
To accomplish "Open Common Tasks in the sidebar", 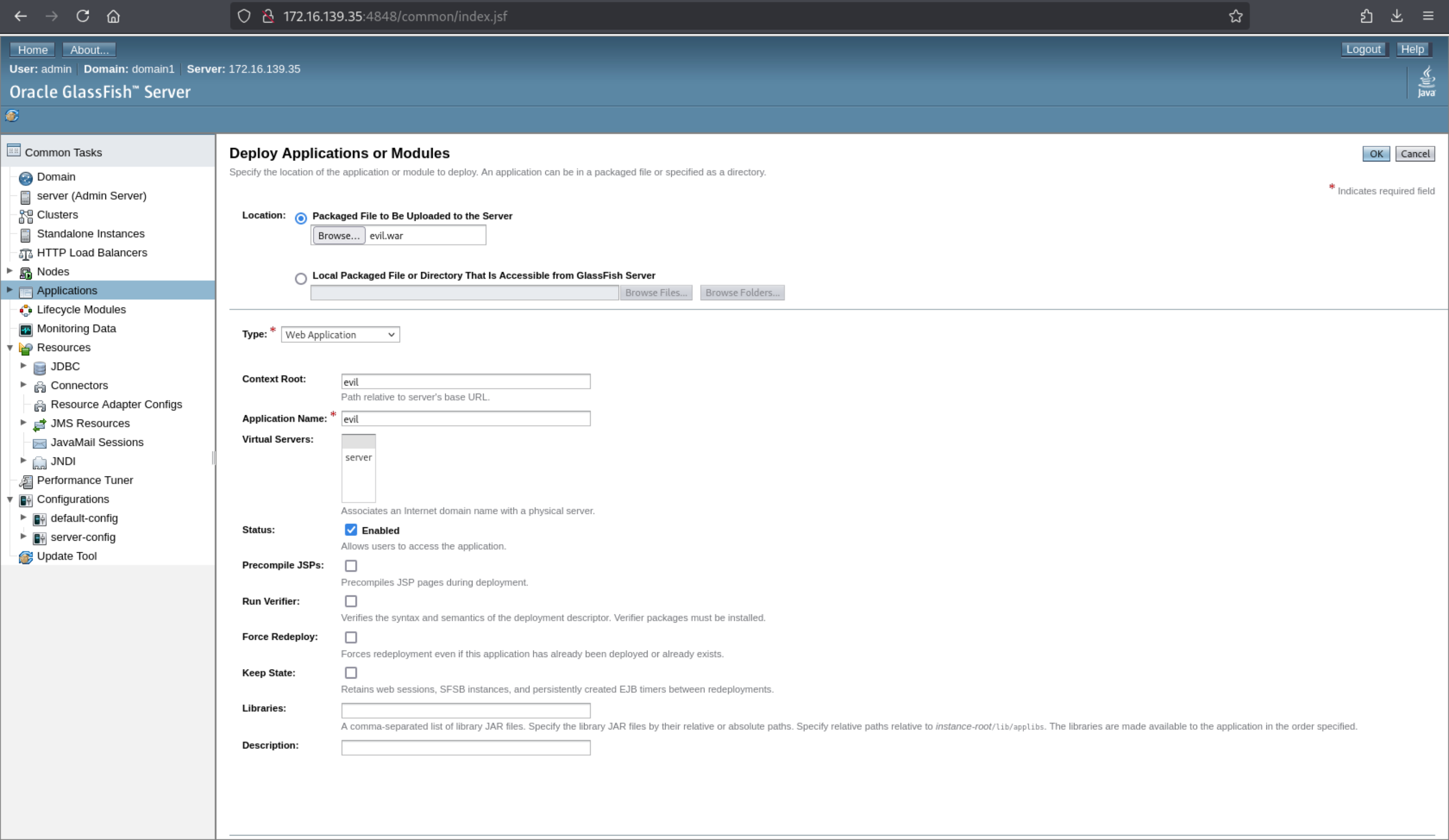I will tap(63, 152).
